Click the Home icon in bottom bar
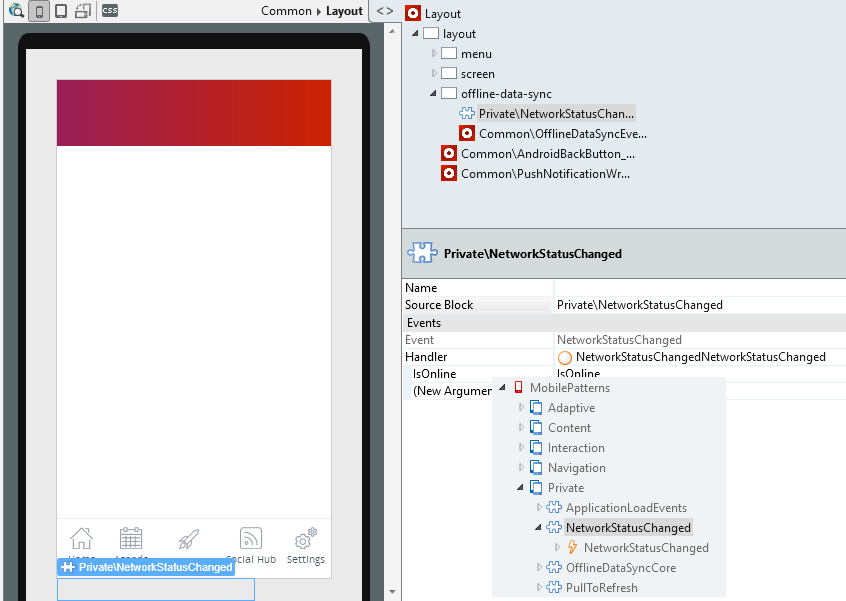This screenshot has width=846, height=601. click(81, 539)
